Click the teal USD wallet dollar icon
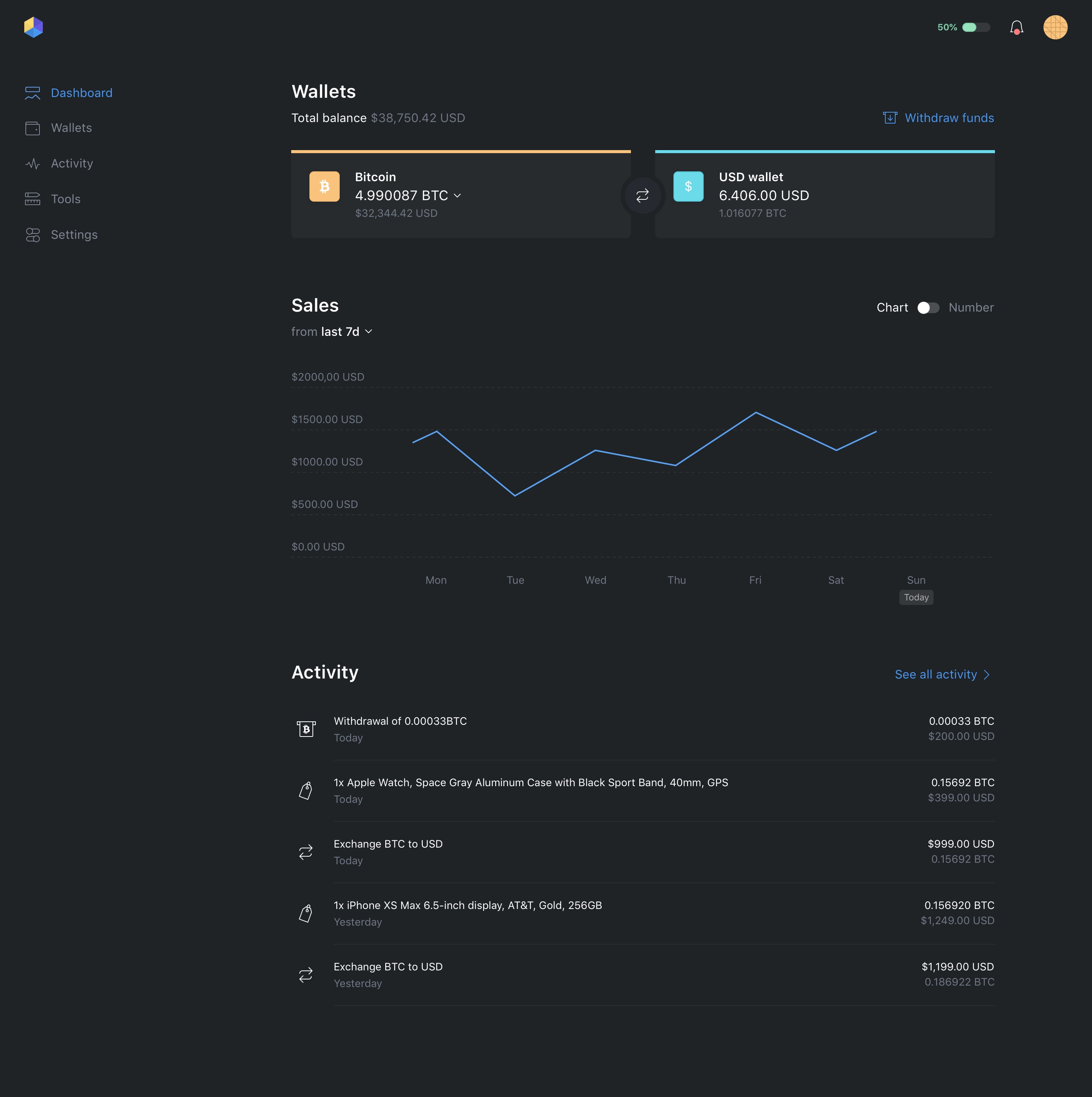The height and width of the screenshot is (1097, 1092). pos(688,186)
